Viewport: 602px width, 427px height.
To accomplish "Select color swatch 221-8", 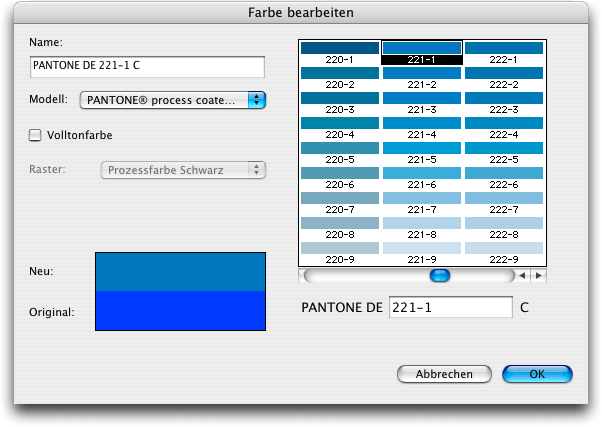I will tap(422, 223).
